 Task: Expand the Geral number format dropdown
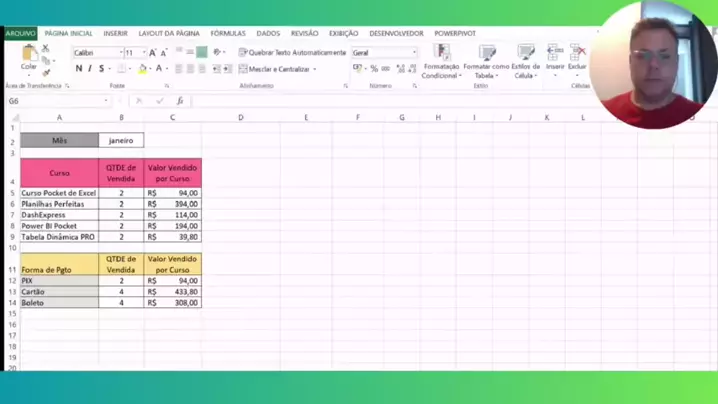point(414,53)
